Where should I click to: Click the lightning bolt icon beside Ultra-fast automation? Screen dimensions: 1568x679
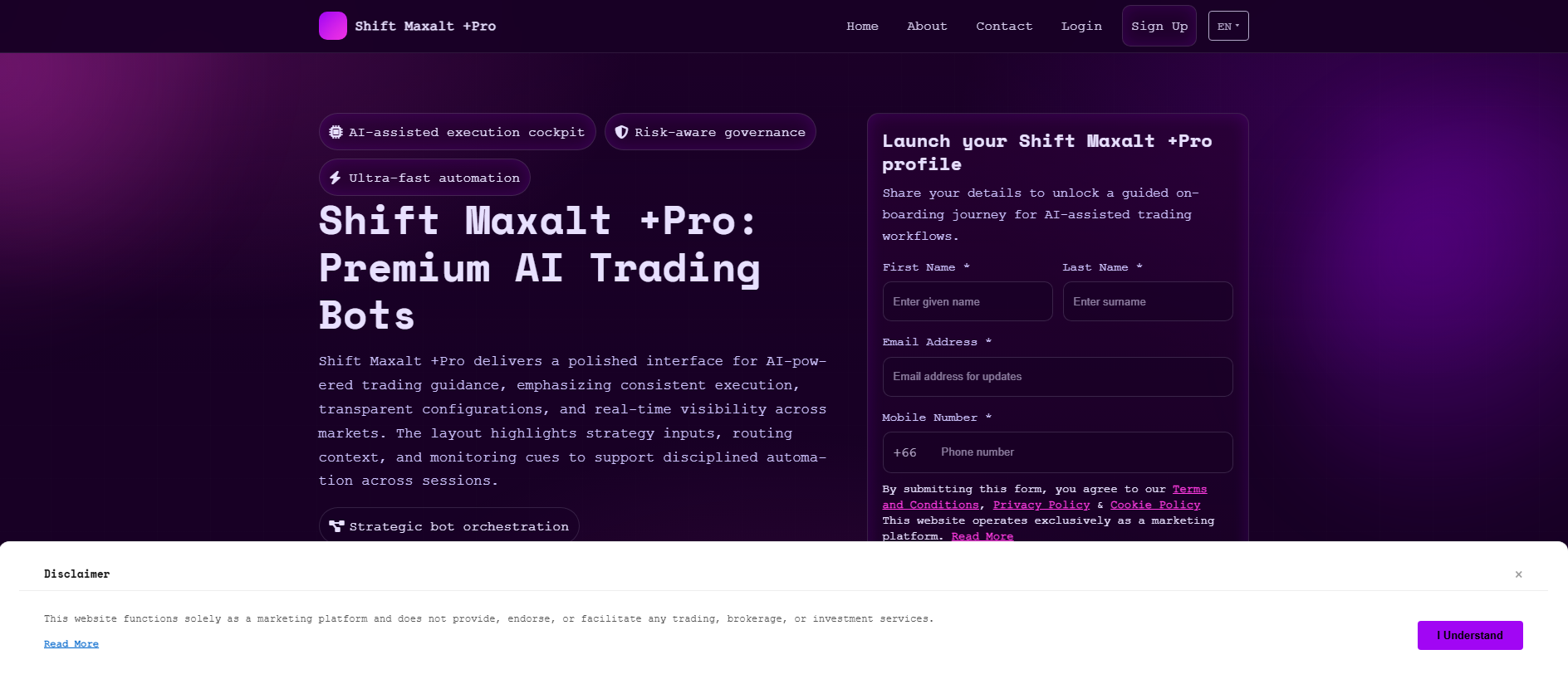[336, 178]
